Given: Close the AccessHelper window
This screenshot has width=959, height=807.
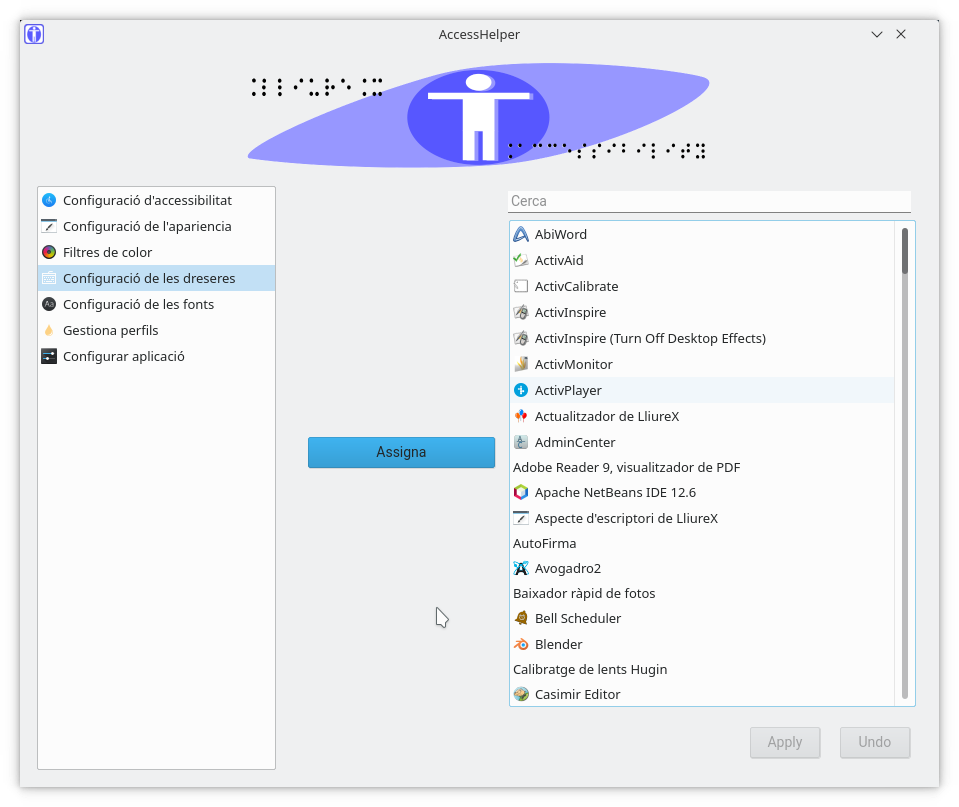Looking at the screenshot, I should point(901,34).
